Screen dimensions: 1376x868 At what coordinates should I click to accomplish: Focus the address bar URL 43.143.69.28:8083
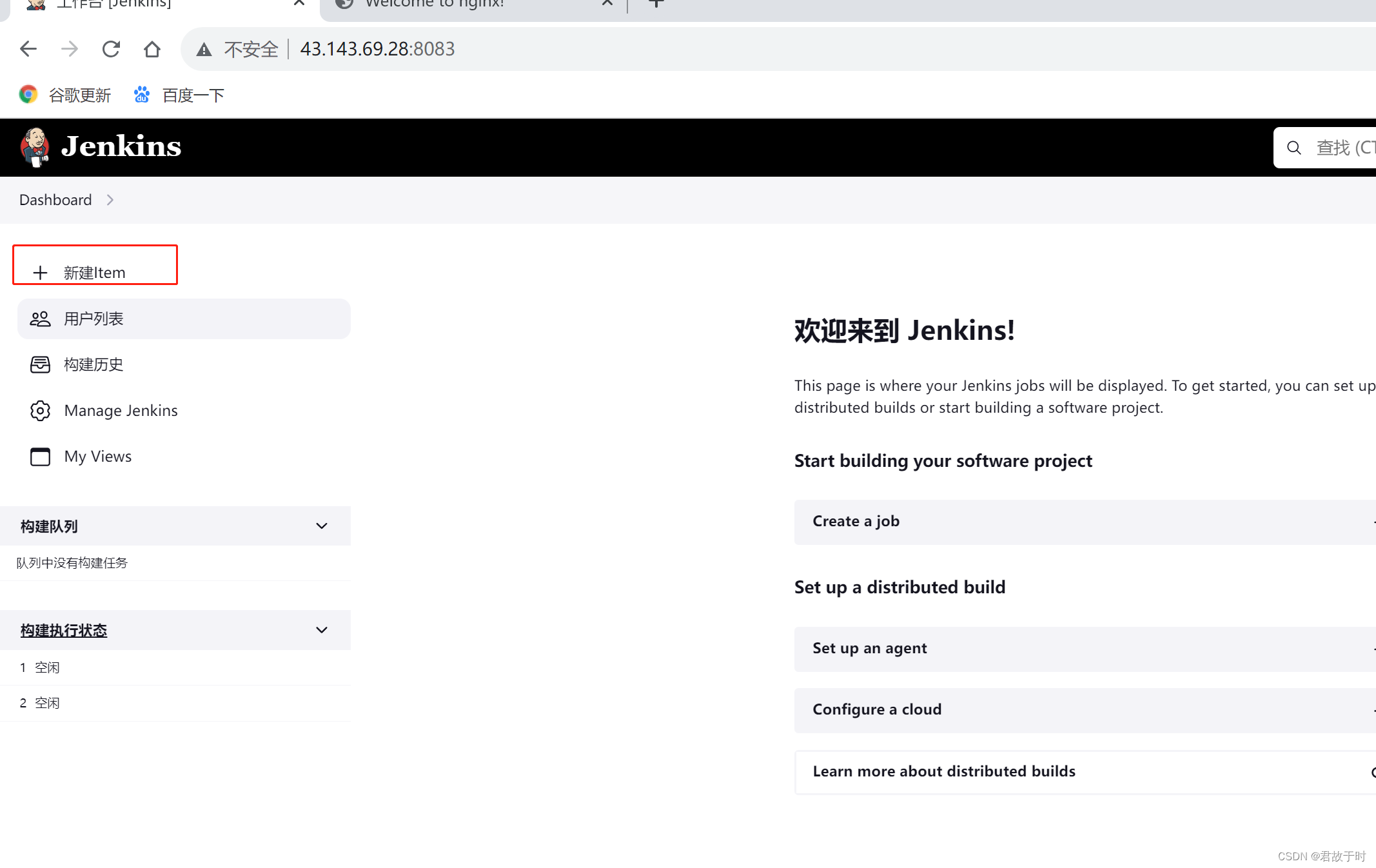(377, 49)
